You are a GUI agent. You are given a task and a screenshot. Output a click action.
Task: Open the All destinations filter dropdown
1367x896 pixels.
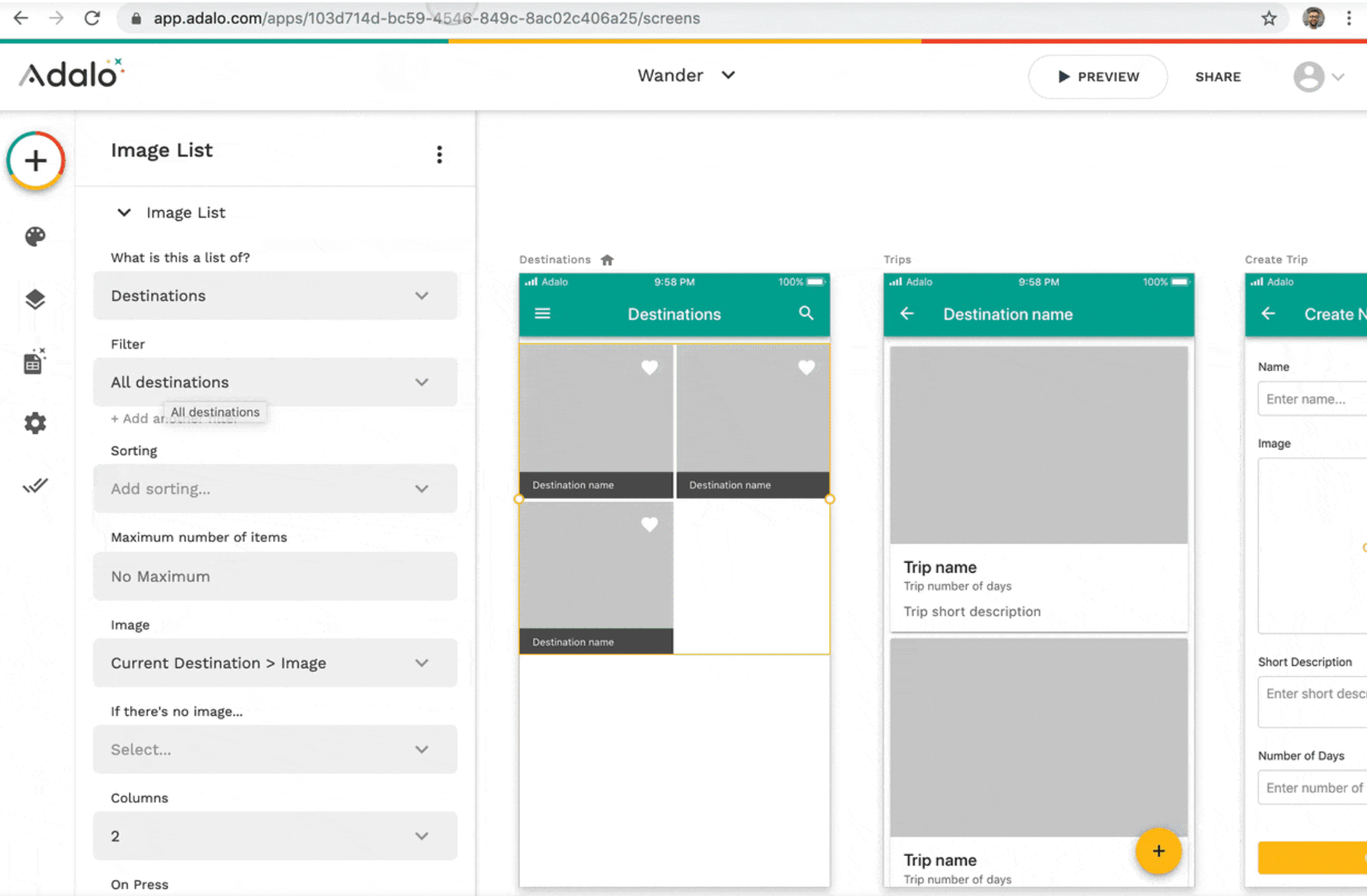pos(275,382)
